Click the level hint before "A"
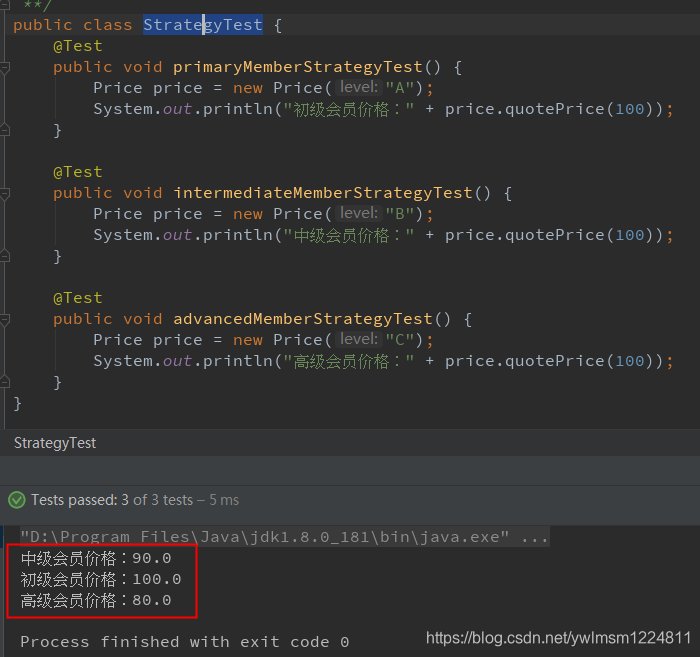 [359, 87]
